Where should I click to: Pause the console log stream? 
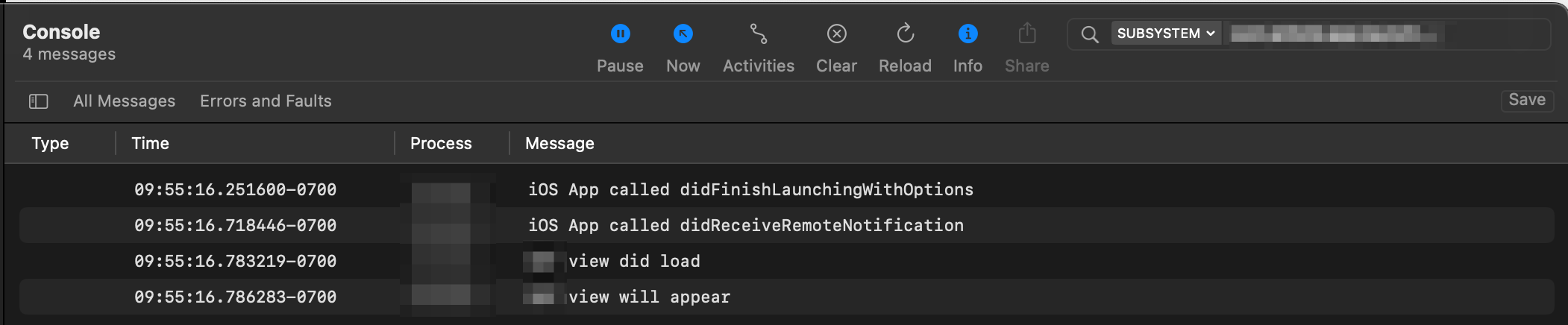(x=620, y=34)
